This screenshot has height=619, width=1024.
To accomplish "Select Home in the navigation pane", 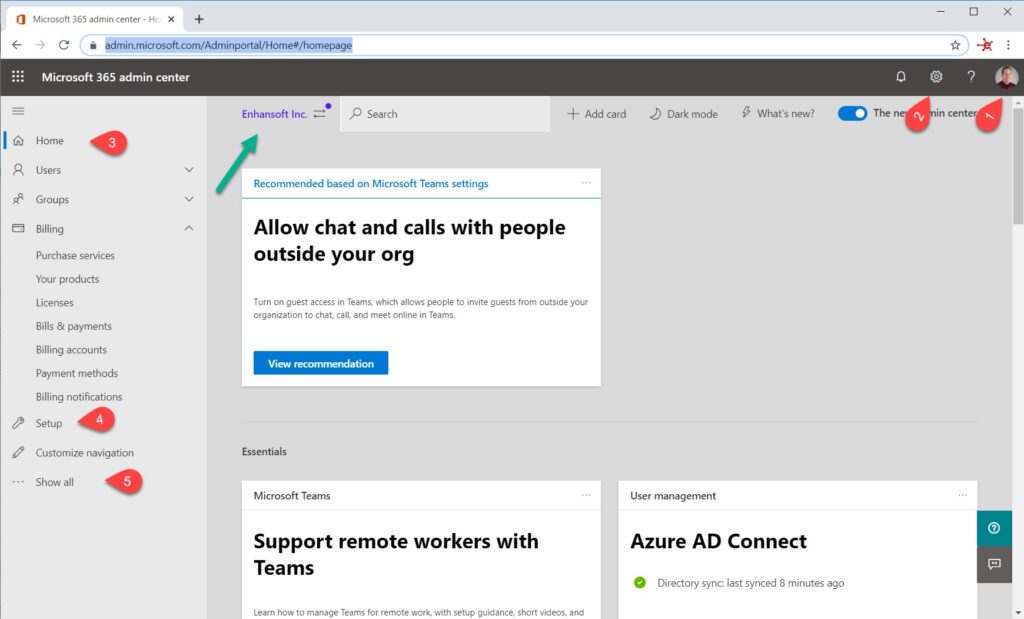I will click(x=52, y=141).
